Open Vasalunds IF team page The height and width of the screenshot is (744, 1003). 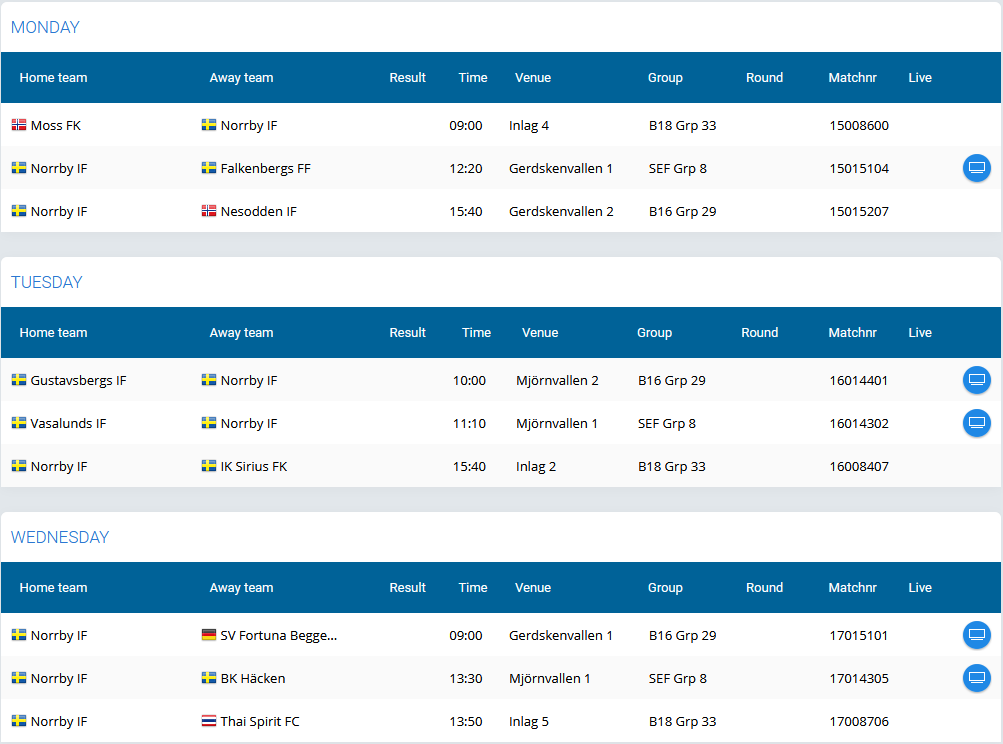tap(68, 423)
